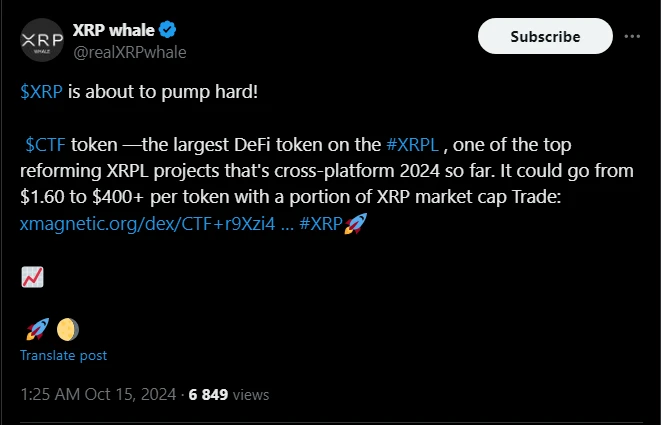Click the "is about to pump hard!" text
Screen dimensions: 661x425
pos(162,91)
